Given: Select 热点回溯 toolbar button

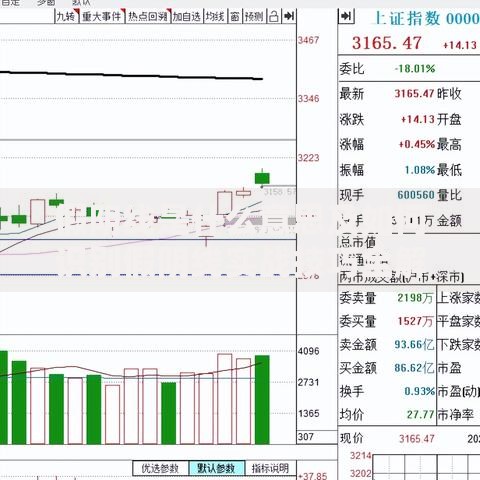Looking at the screenshot, I should (148, 16).
